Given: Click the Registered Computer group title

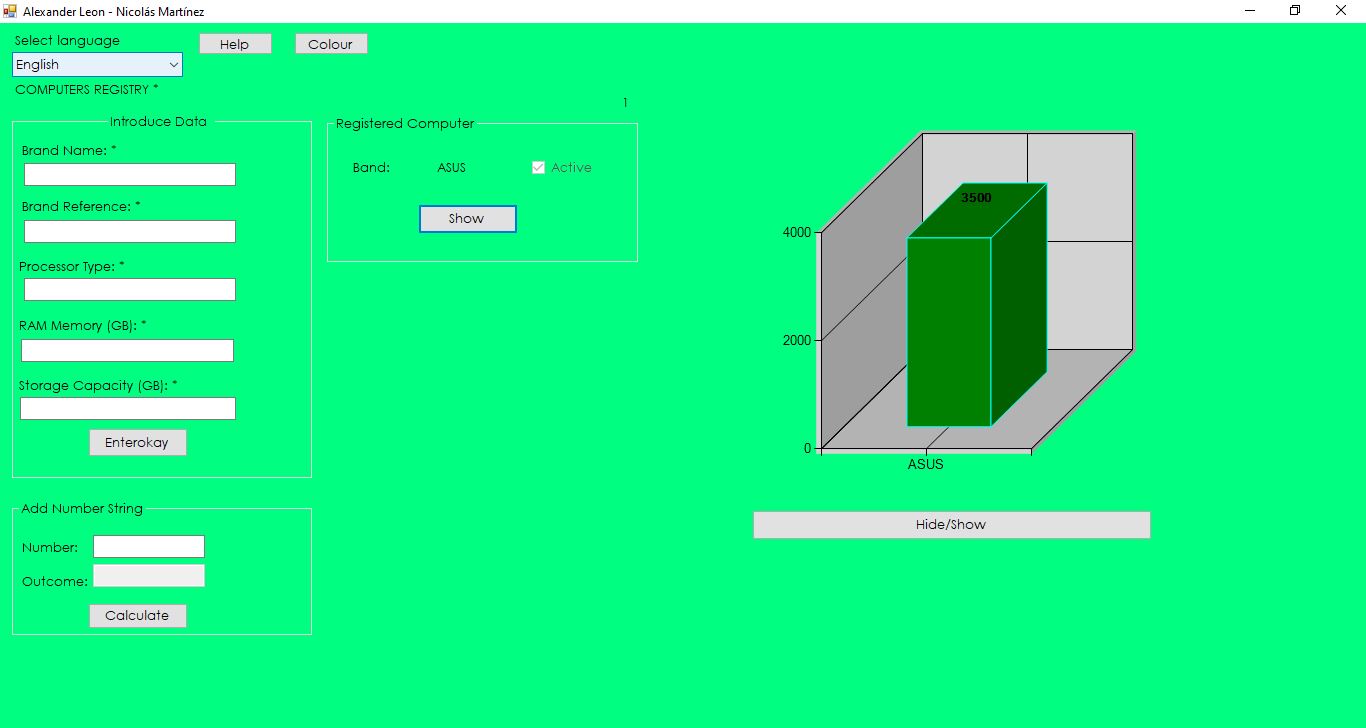Looking at the screenshot, I should 405,124.
